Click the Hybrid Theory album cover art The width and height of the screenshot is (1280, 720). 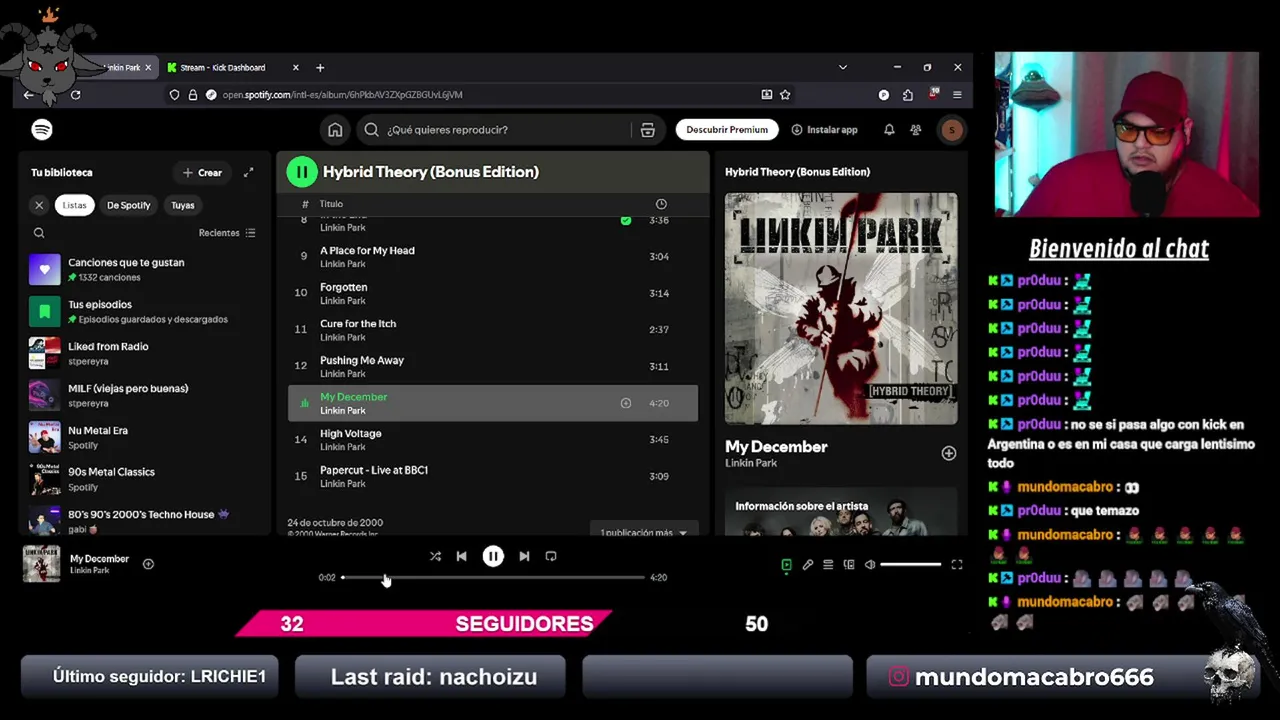[x=841, y=309]
